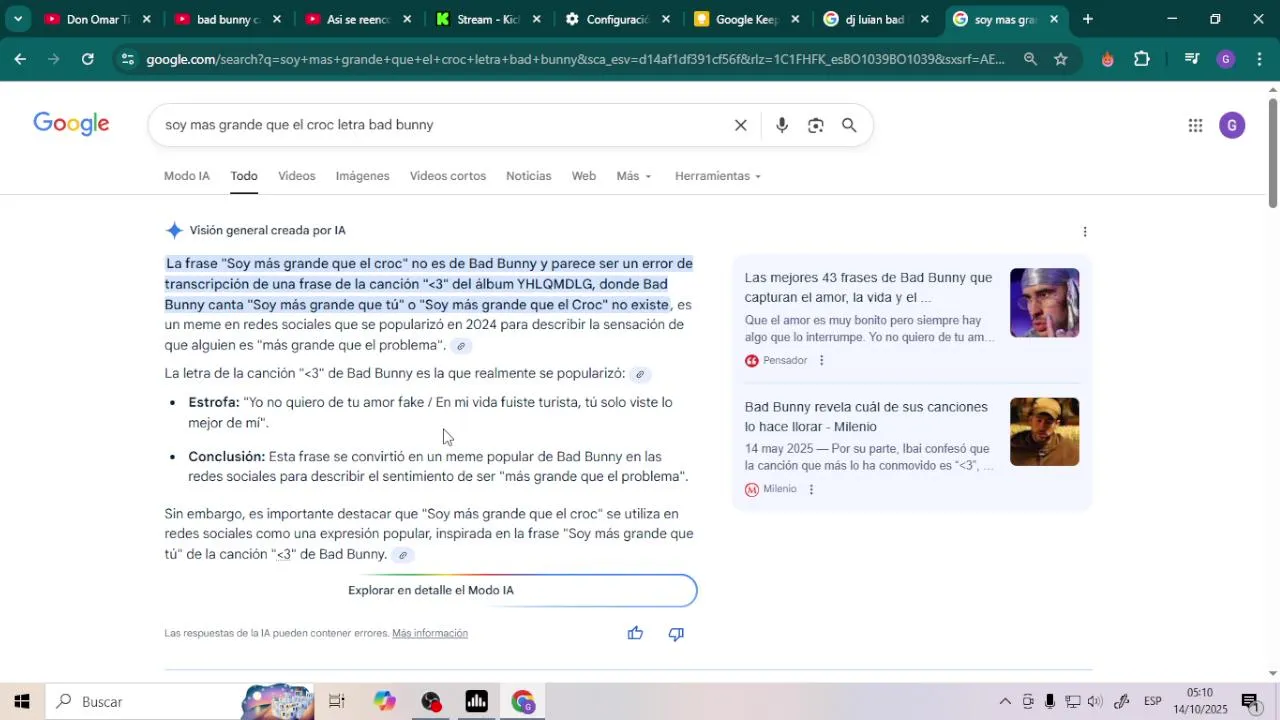Open the Milenio article thumbnail
The width and height of the screenshot is (1280, 720).
pos(1044,432)
